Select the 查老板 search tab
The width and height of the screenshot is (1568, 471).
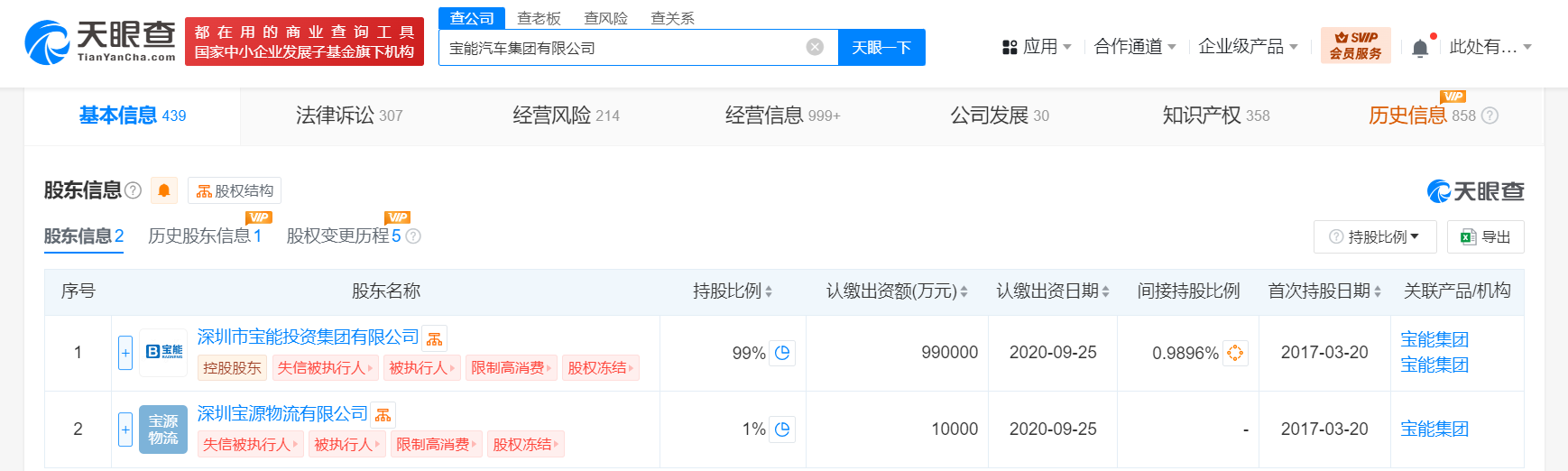pos(539,18)
